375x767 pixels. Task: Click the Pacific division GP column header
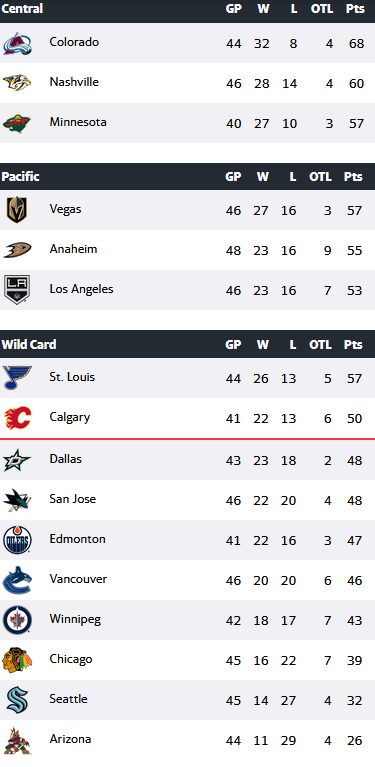click(x=233, y=177)
